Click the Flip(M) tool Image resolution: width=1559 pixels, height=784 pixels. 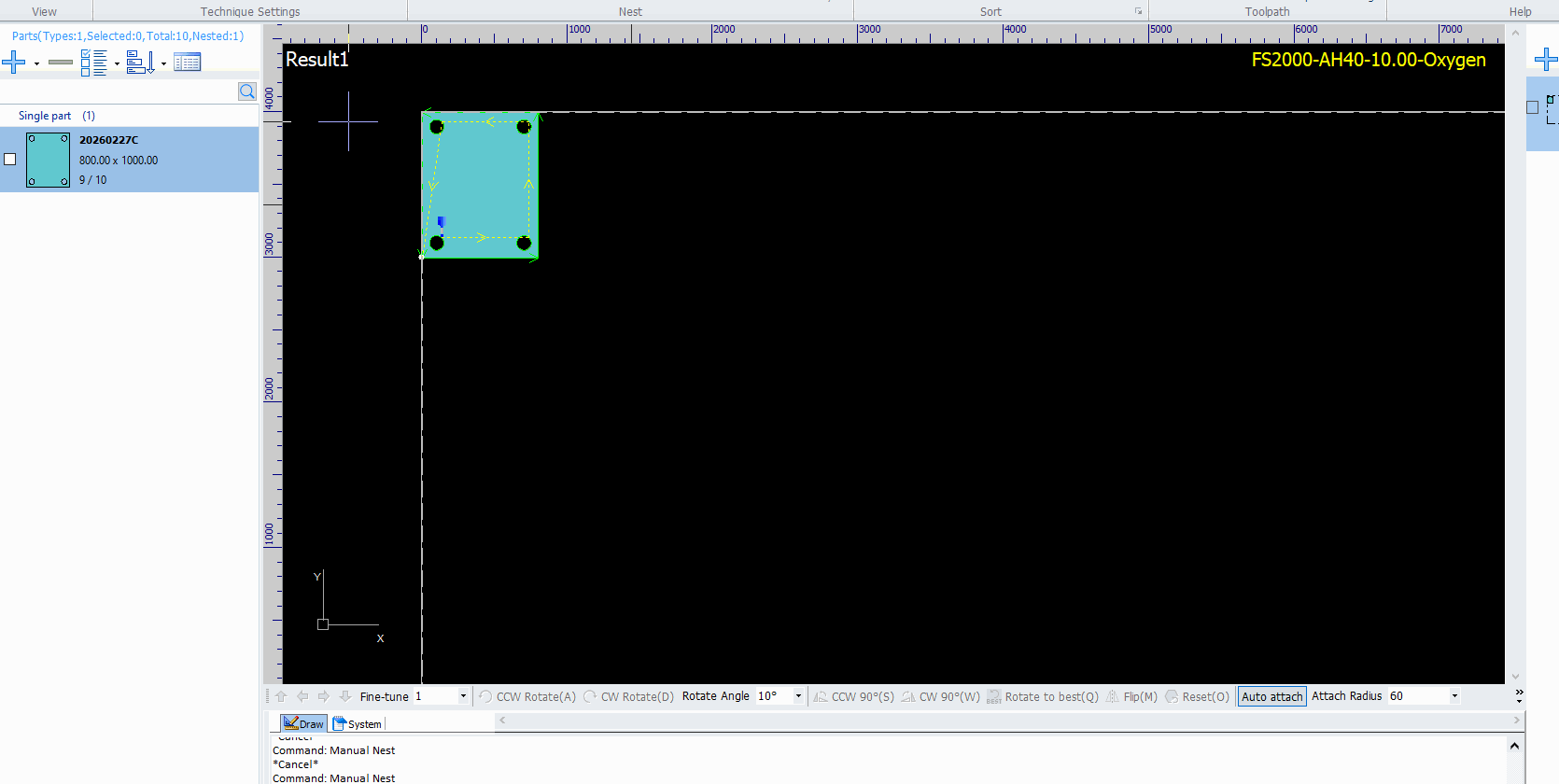(x=1131, y=697)
